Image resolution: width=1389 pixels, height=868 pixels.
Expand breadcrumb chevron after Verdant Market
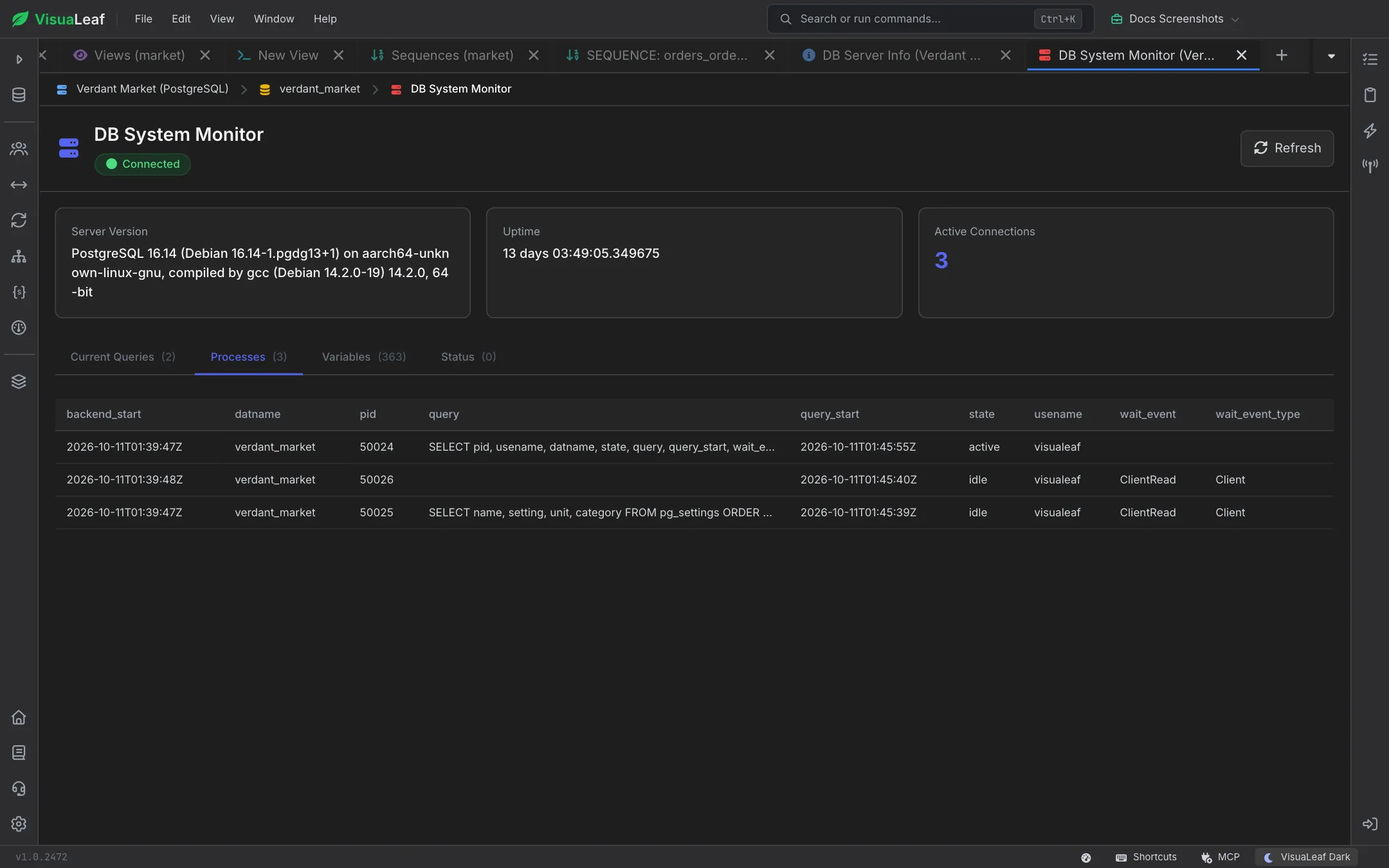pos(244,89)
